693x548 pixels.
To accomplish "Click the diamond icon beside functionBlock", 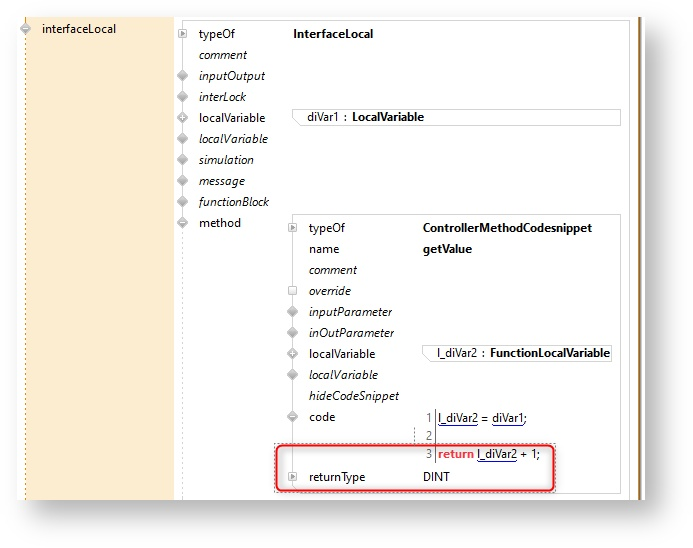I will pos(182,202).
